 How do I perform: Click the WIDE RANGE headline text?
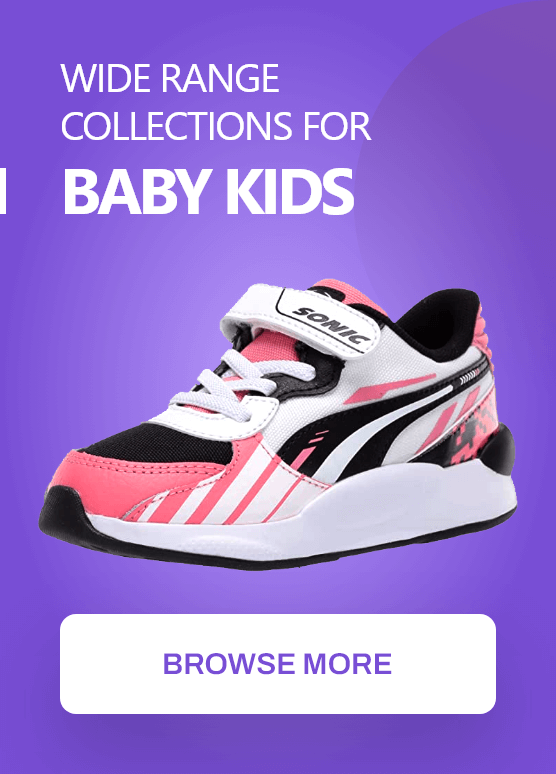pyautogui.click(x=170, y=78)
